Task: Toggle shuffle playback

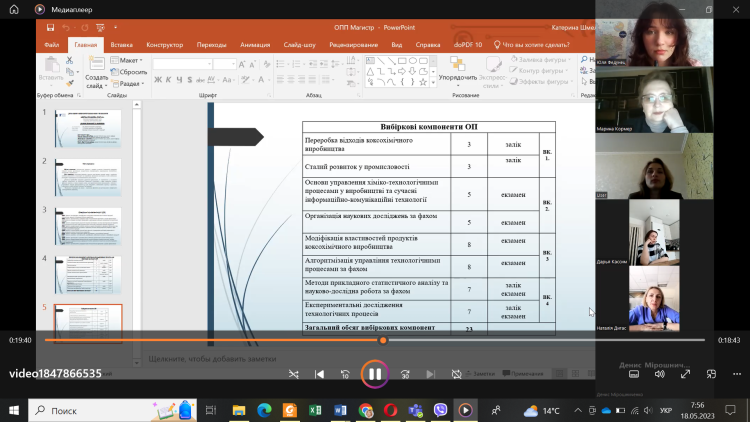Action: [293, 374]
